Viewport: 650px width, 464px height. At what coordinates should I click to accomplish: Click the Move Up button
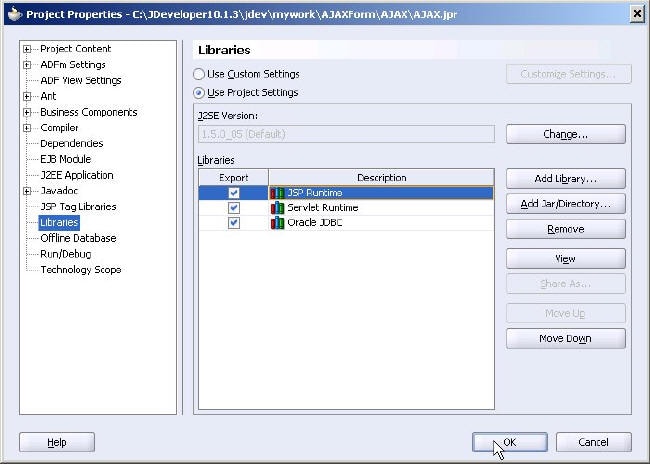(566, 313)
